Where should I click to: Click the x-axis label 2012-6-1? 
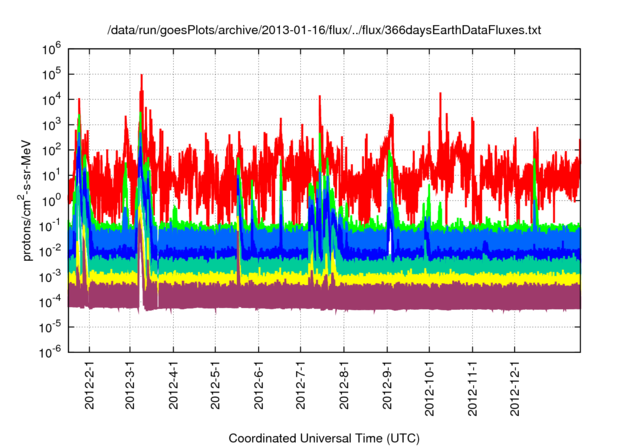[258, 385]
